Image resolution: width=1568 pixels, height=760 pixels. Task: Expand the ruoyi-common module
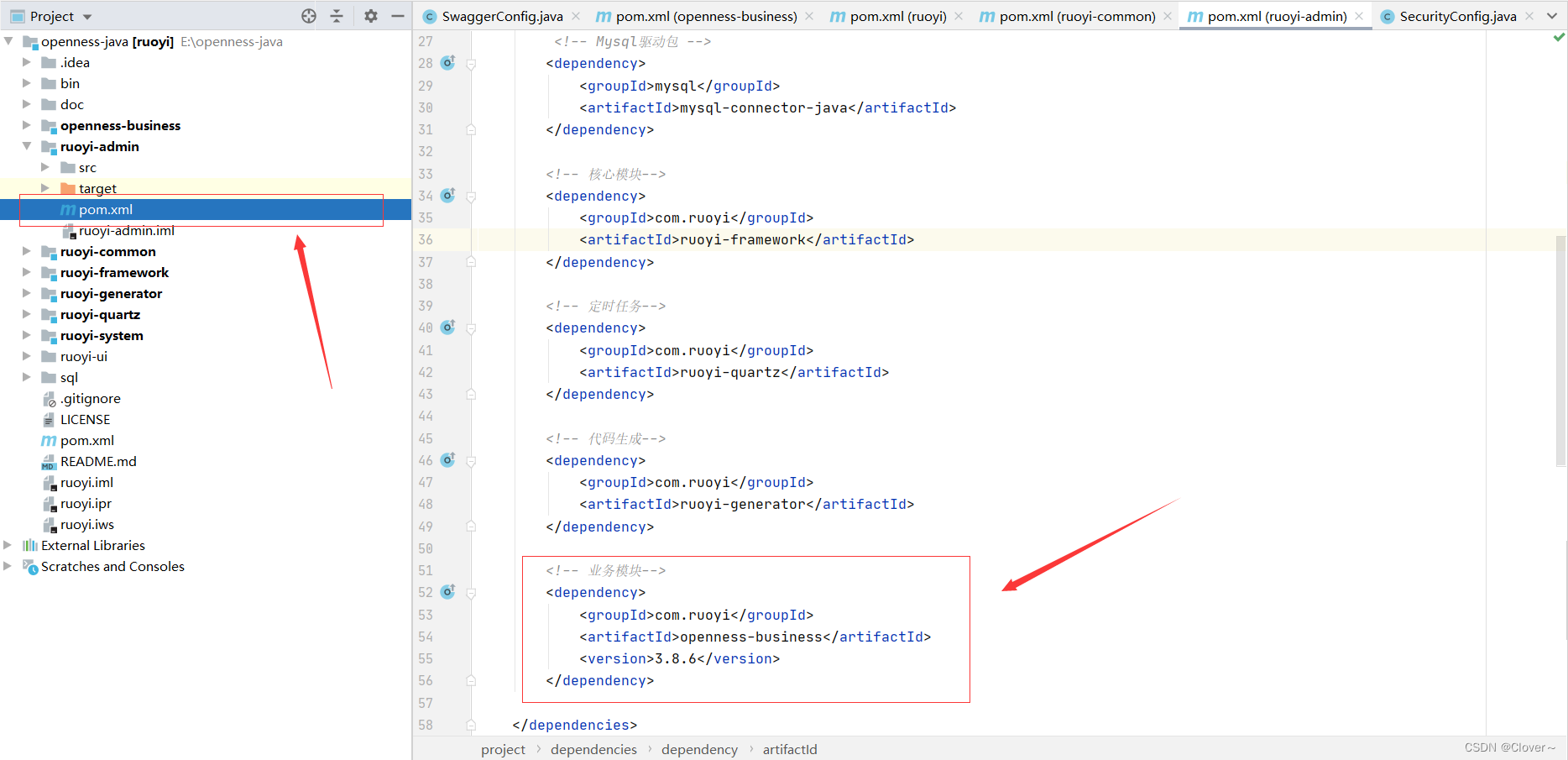click(27, 251)
